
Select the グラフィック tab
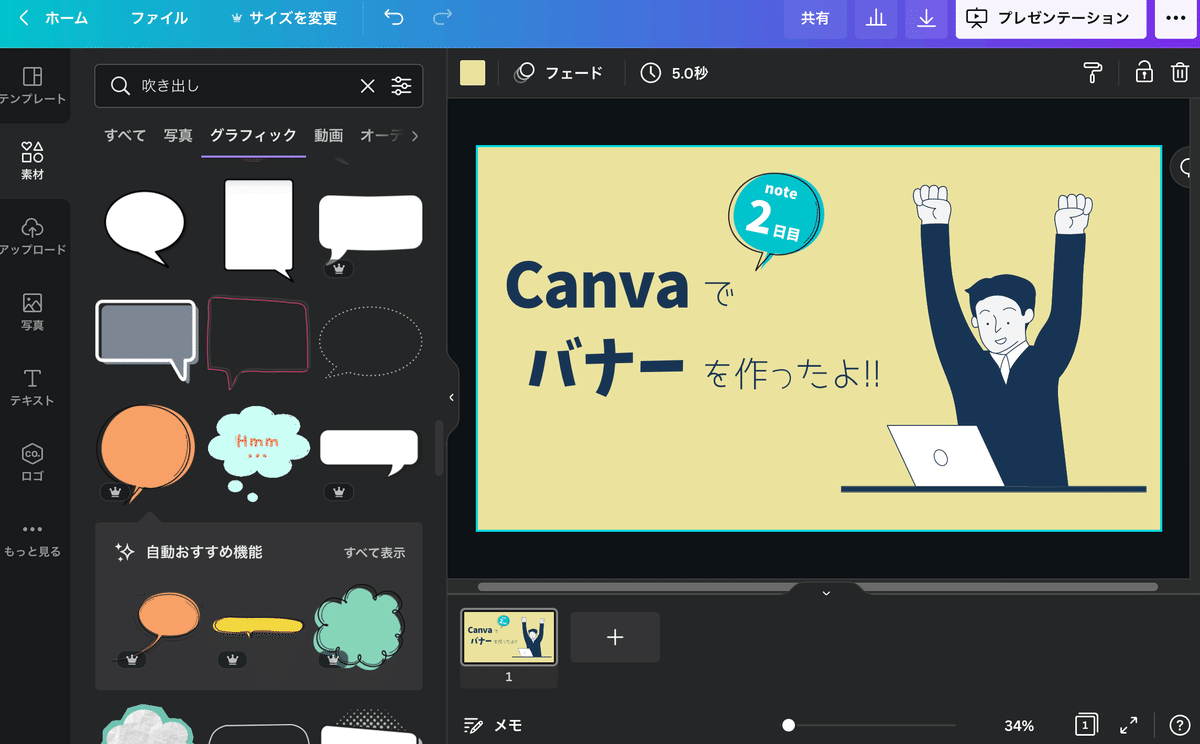pos(253,136)
